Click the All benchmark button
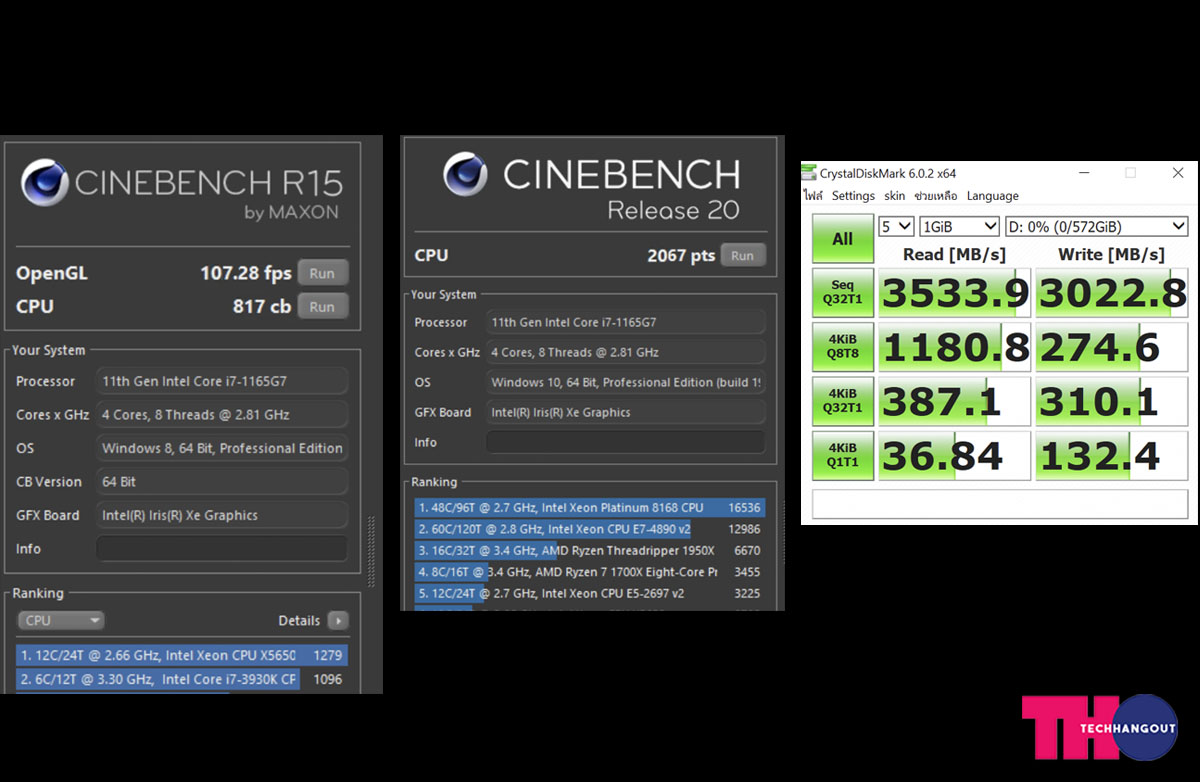The image size is (1200, 782). tap(843, 239)
